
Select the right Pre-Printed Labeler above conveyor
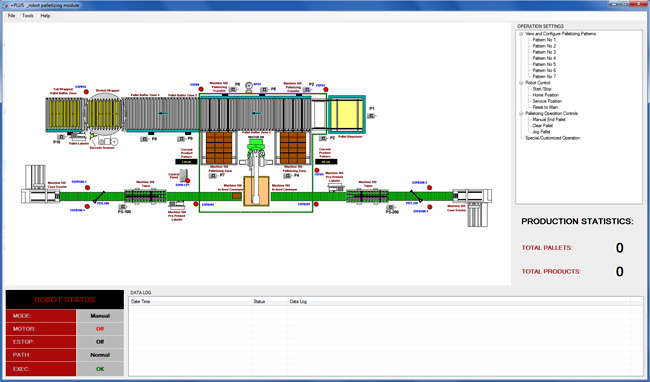[x=336, y=187]
